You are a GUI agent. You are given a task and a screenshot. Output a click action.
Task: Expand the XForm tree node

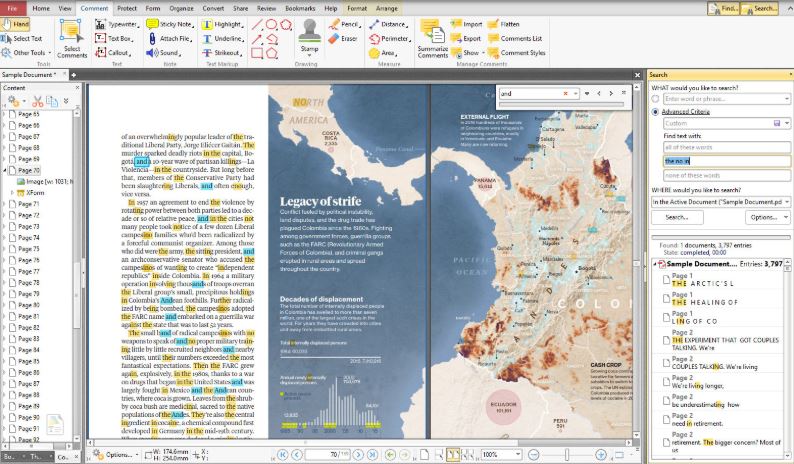click(x=13, y=193)
